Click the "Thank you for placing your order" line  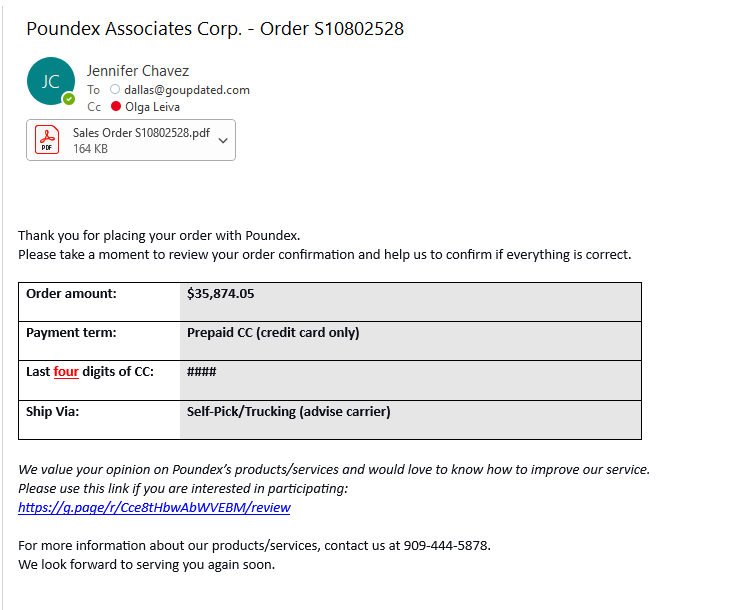point(159,236)
